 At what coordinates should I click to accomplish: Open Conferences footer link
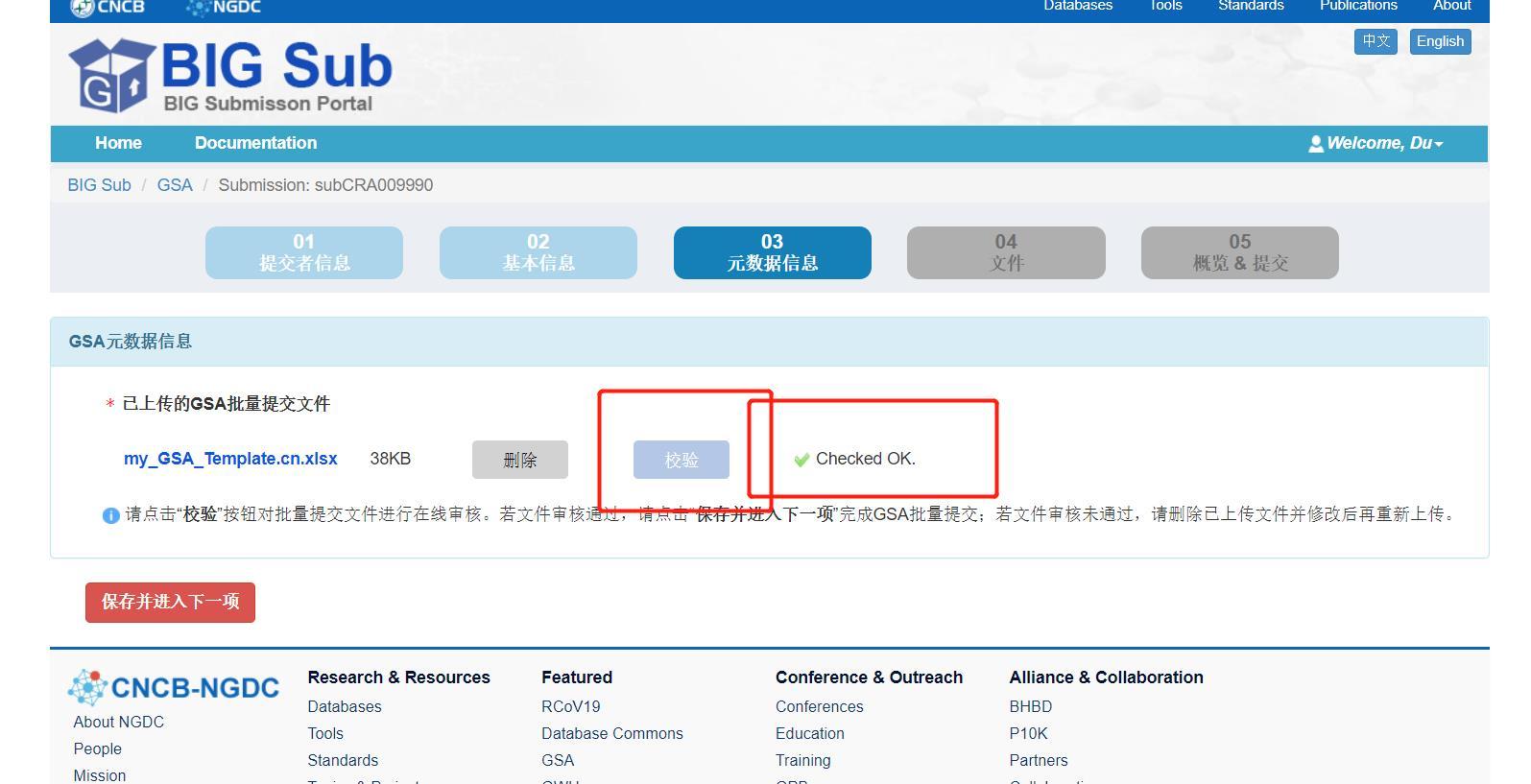[x=820, y=706]
